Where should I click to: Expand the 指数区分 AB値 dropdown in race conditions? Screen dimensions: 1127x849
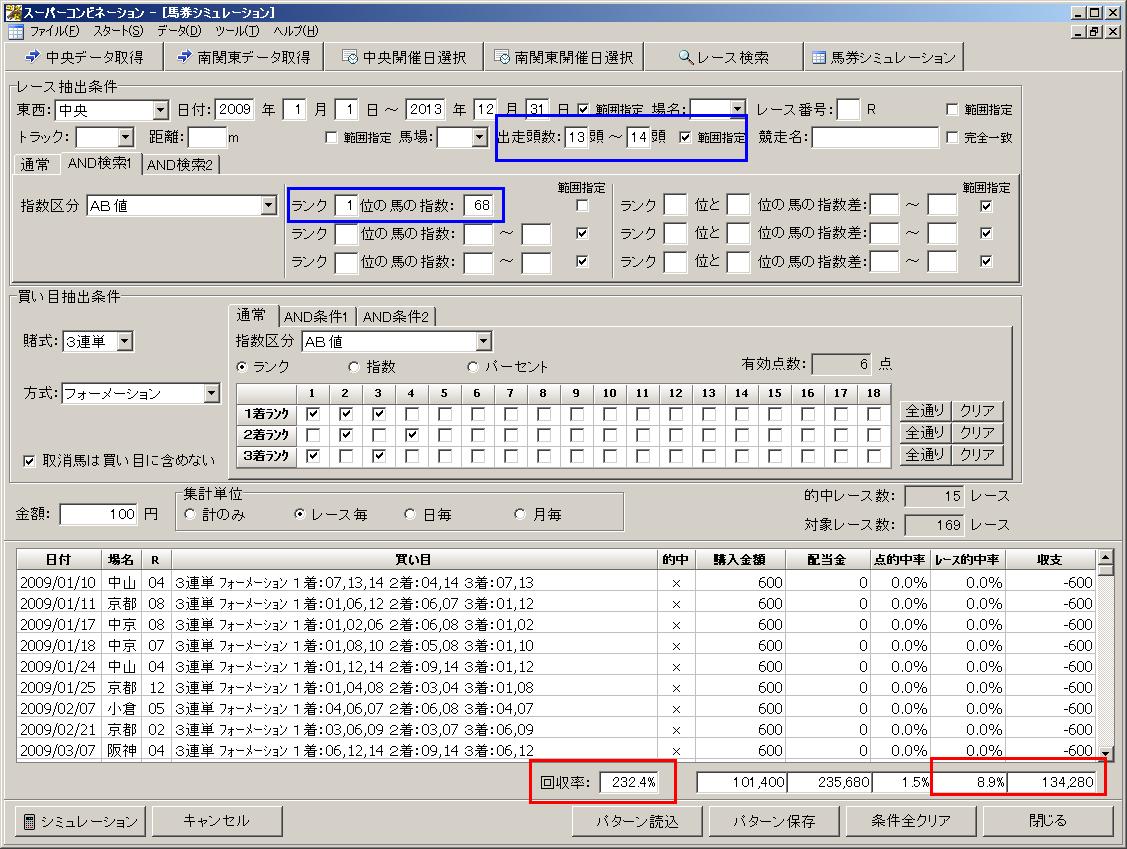(x=268, y=206)
